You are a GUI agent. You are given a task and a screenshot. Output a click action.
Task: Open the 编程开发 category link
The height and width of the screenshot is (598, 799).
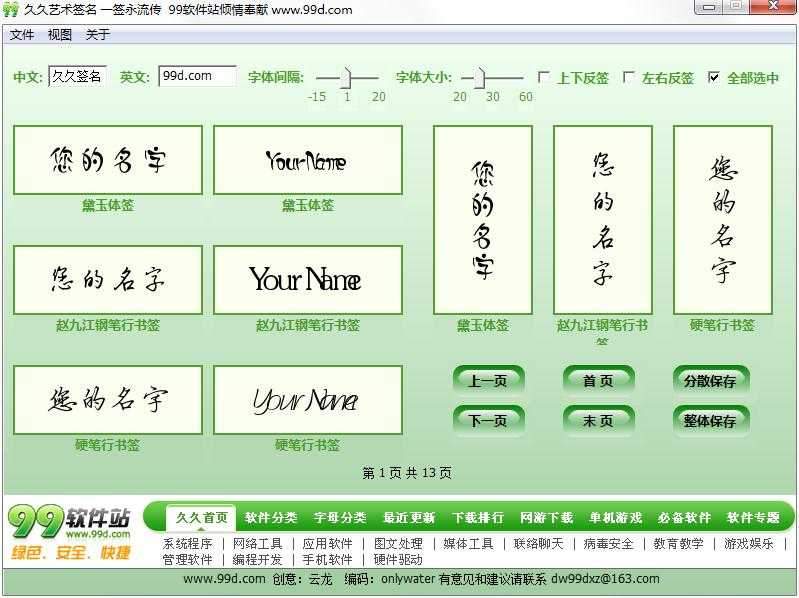coord(257,559)
